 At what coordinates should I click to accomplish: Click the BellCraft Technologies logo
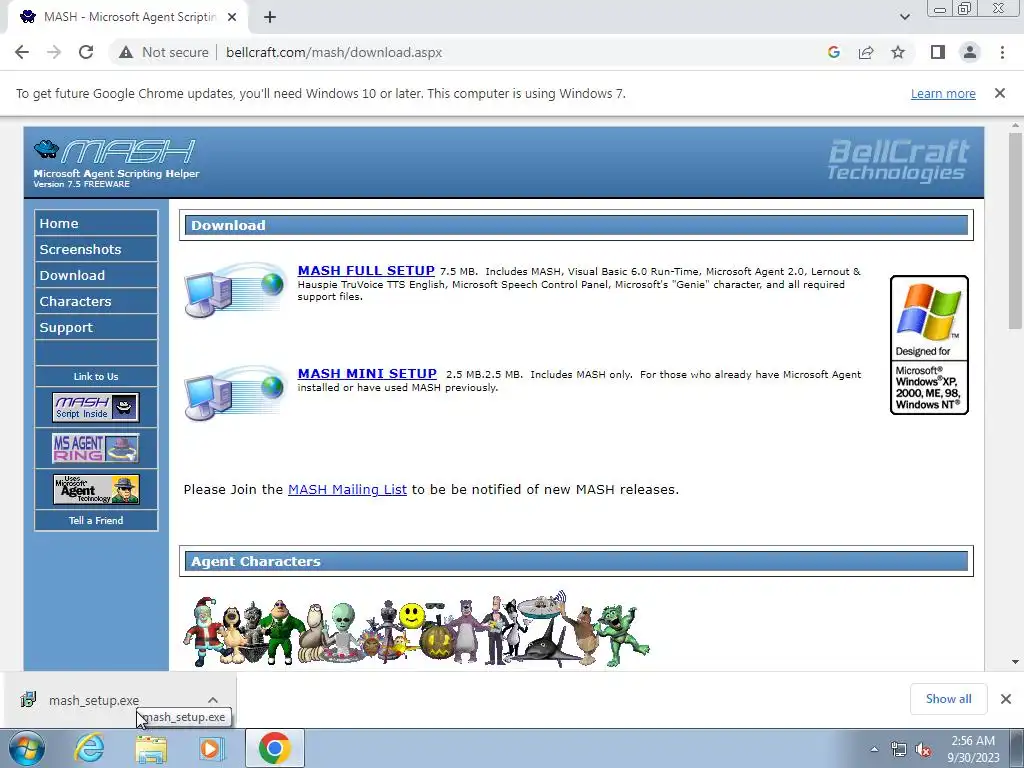pos(898,160)
